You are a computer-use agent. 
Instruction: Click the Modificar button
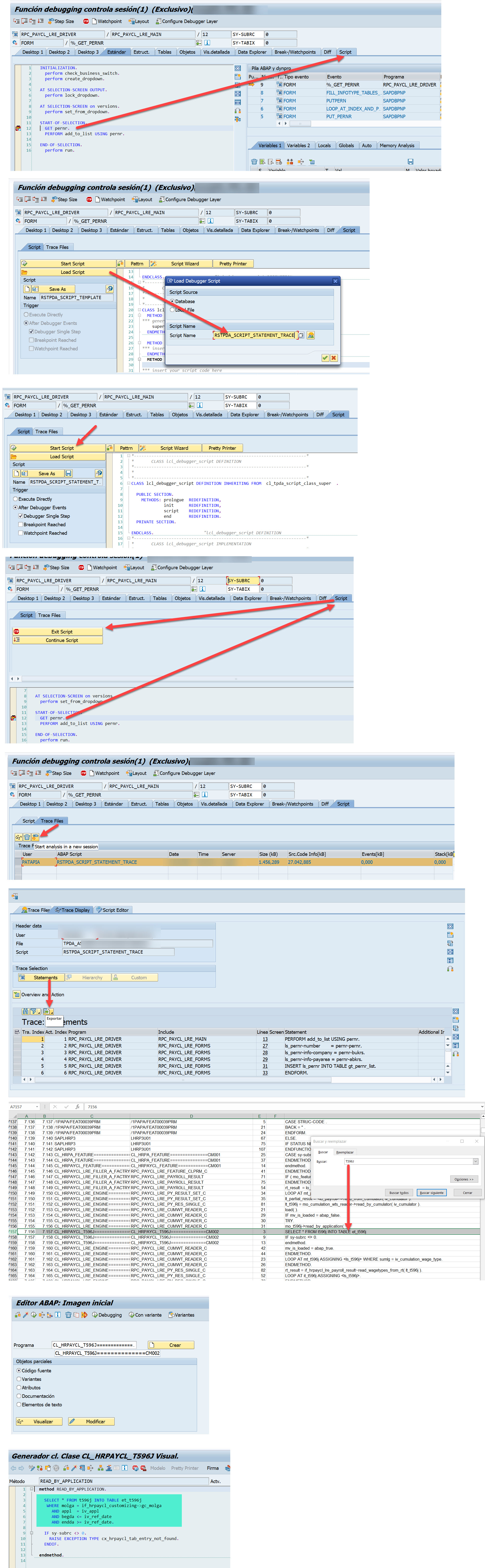pos(91,1421)
